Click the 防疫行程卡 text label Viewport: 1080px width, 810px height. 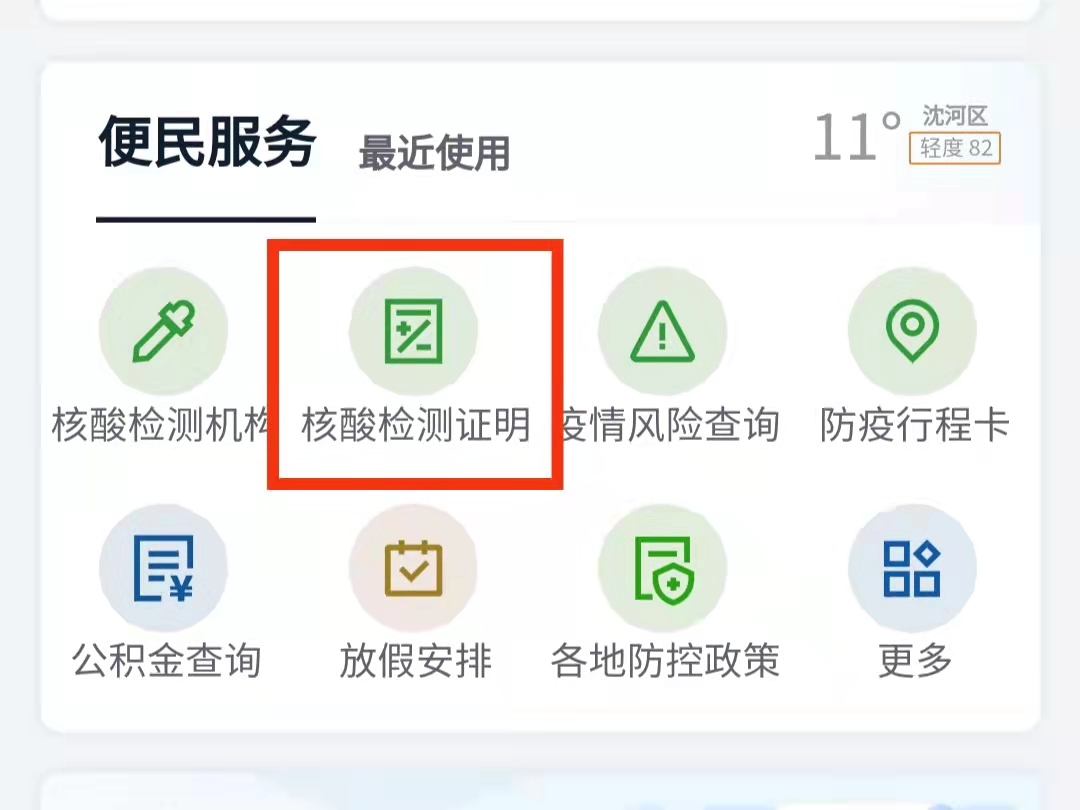point(914,424)
